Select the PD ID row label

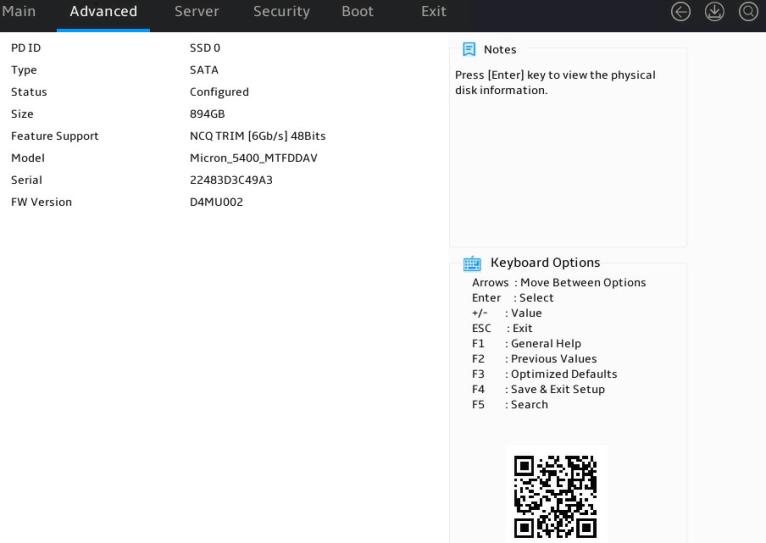pos(26,48)
